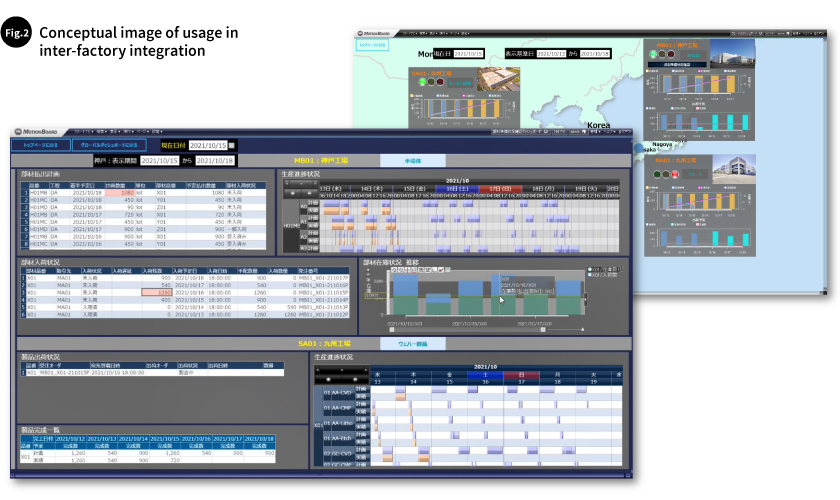Click the teal button on SA01 map card
This screenshot has height=500, width=840.
click(x=460, y=83)
